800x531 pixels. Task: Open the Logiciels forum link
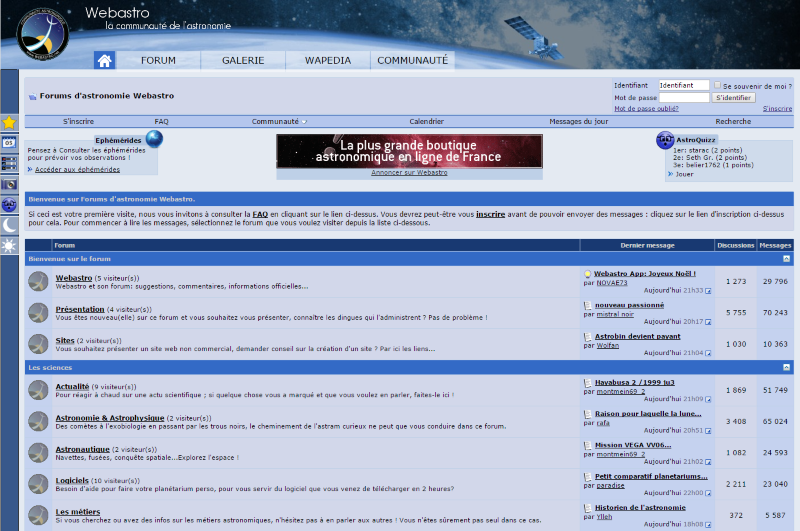coord(72,480)
